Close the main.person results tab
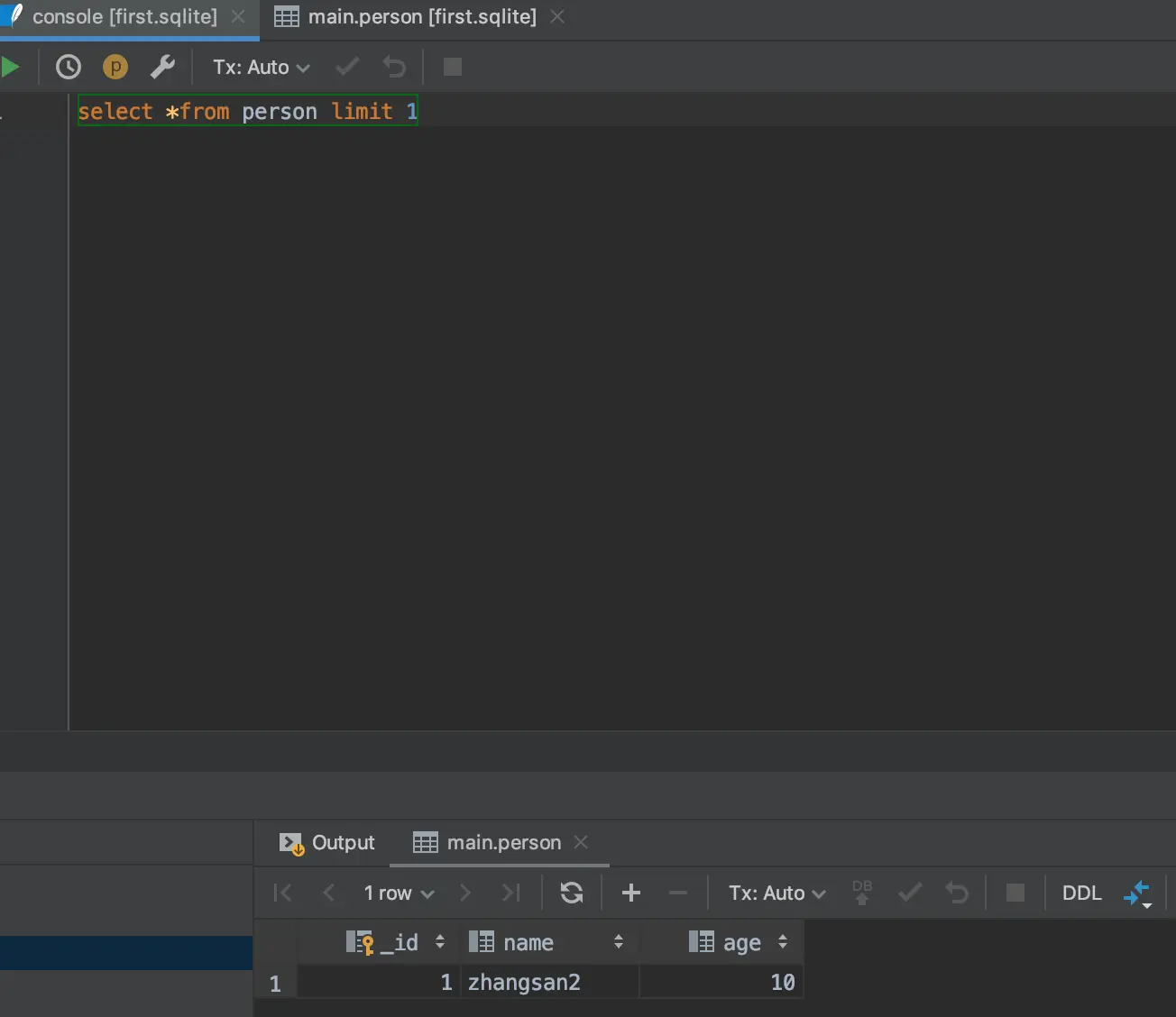 pos(581,841)
